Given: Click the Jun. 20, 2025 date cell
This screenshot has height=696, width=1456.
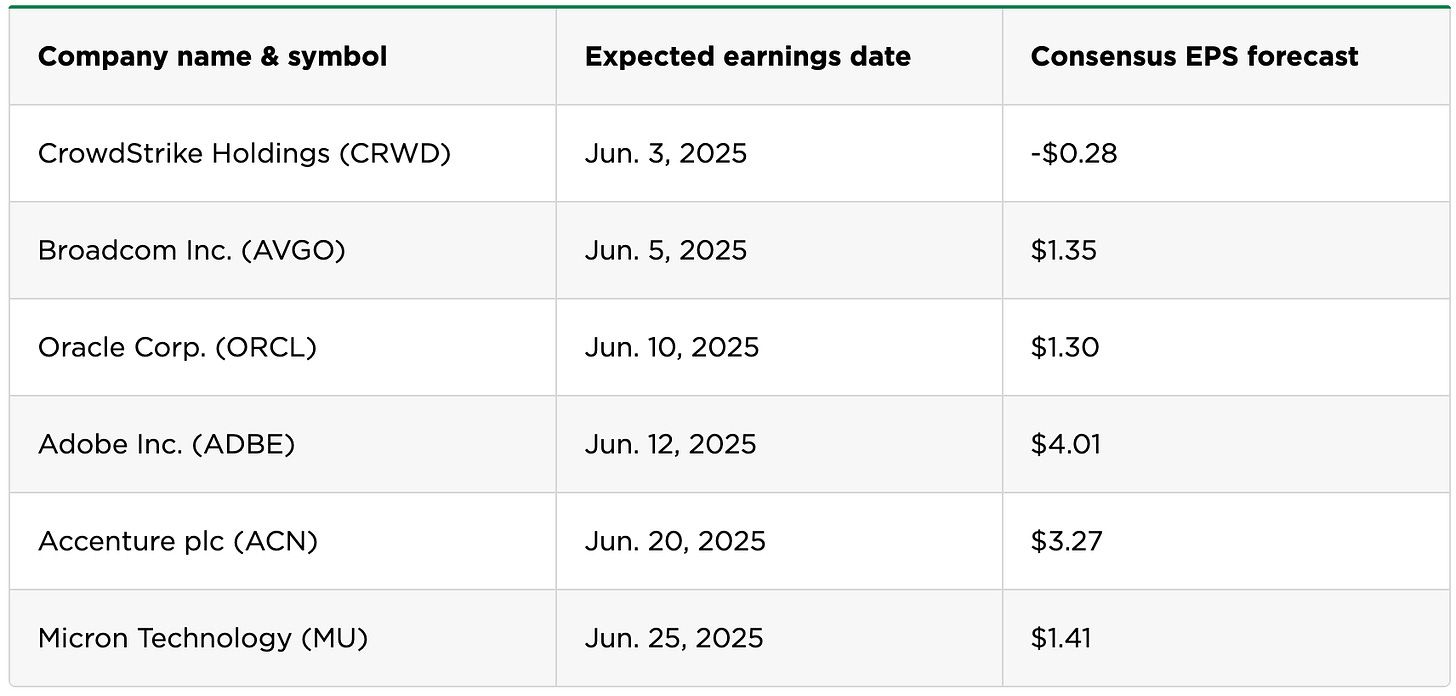Looking at the screenshot, I should [x=675, y=541].
